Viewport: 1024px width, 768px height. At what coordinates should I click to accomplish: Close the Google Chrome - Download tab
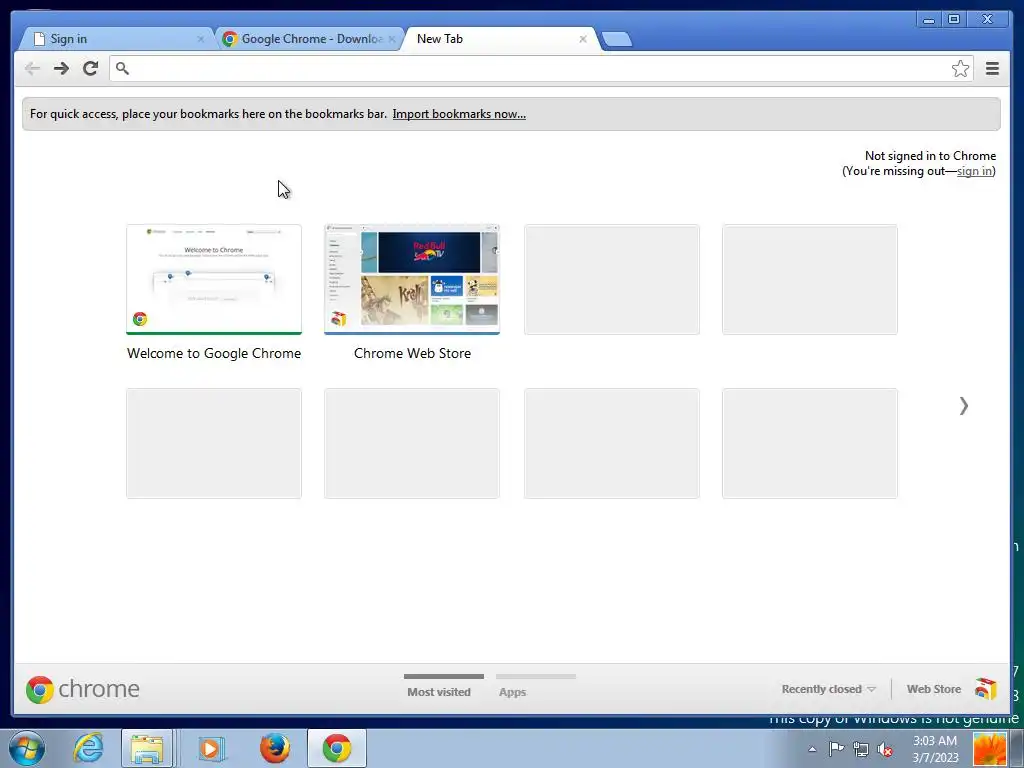(x=392, y=39)
